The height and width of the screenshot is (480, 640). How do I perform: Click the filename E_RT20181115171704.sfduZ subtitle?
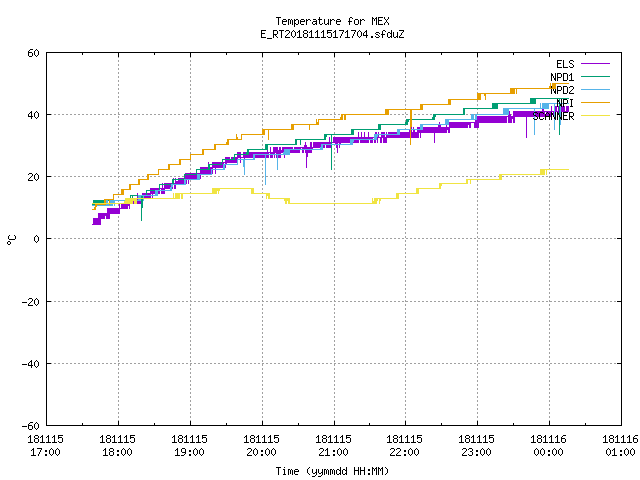(332, 34)
